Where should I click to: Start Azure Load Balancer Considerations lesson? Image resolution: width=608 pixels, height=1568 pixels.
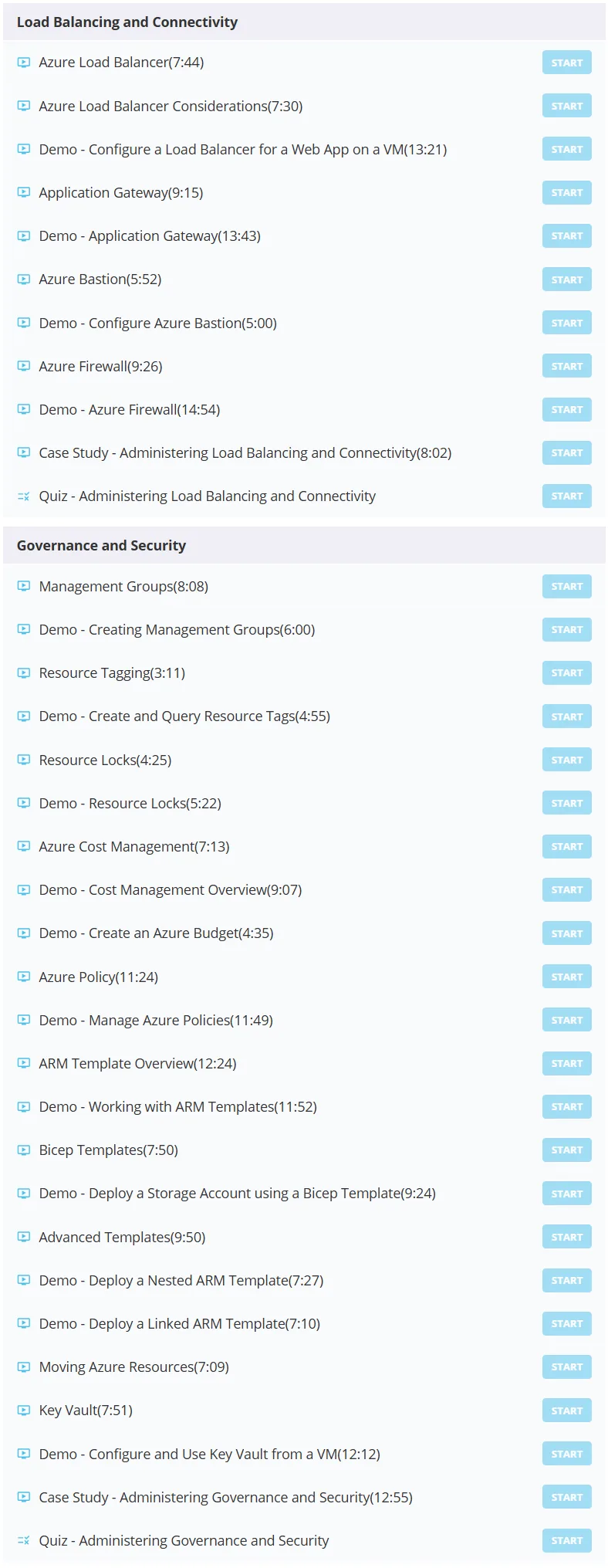tap(567, 106)
